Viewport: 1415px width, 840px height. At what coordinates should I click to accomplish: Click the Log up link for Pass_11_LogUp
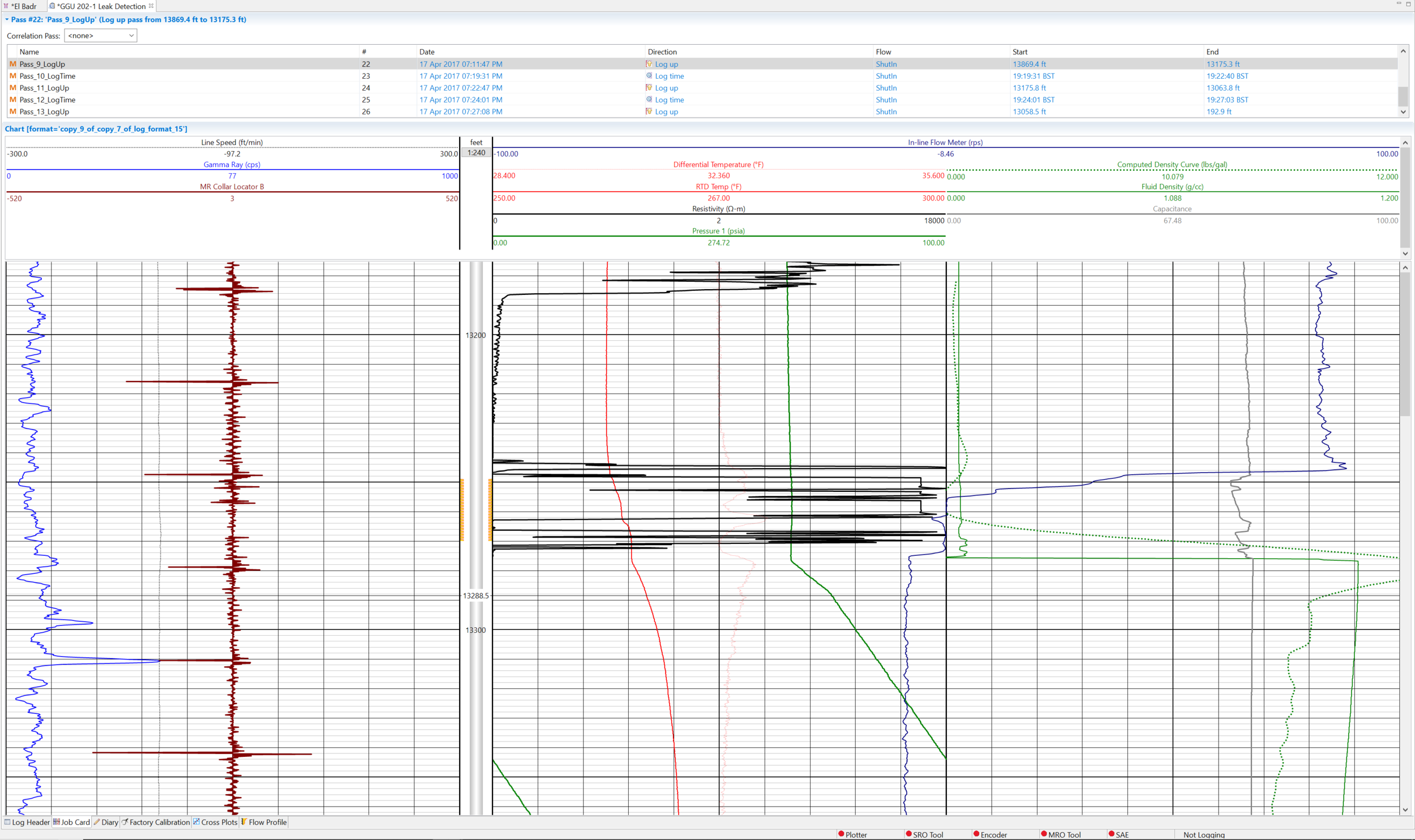667,88
